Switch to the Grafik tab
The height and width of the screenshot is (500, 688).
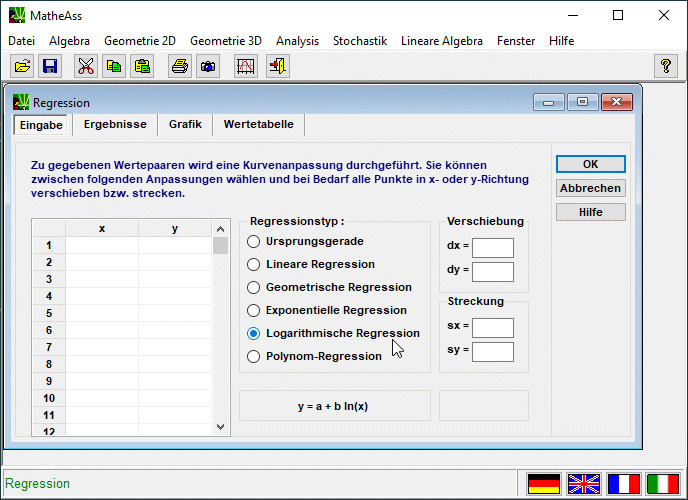click(185, 125)
